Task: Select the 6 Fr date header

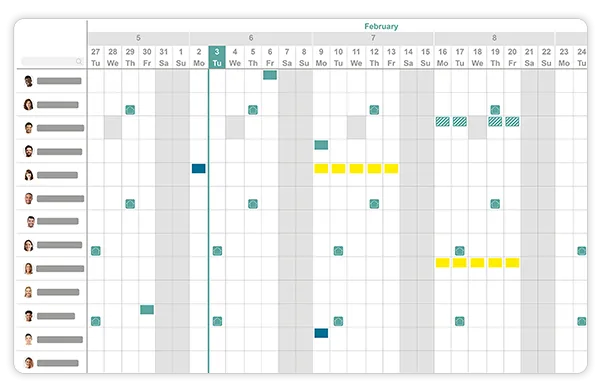Action: (x=270, y=57)
